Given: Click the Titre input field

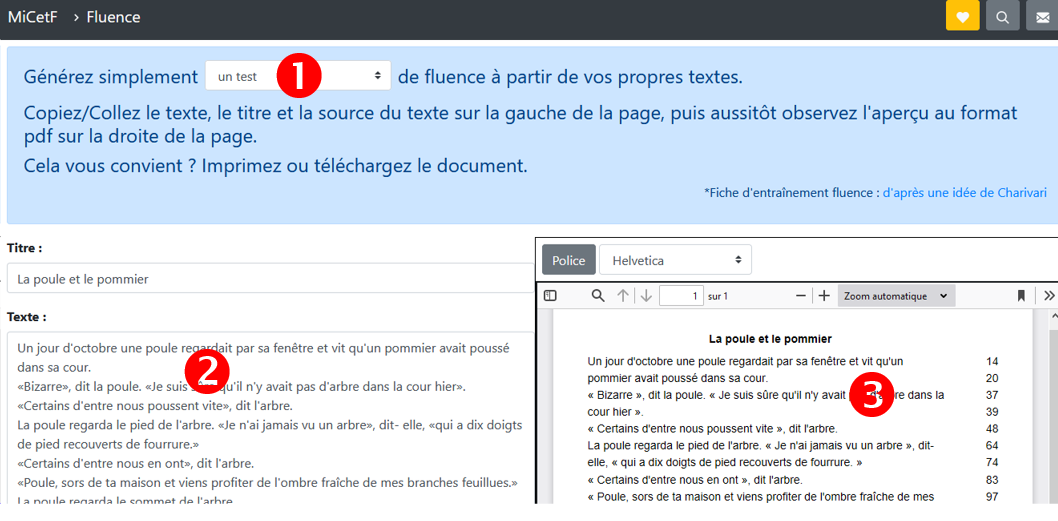Looking at the screenshot, I should click(x=270, y=279).
